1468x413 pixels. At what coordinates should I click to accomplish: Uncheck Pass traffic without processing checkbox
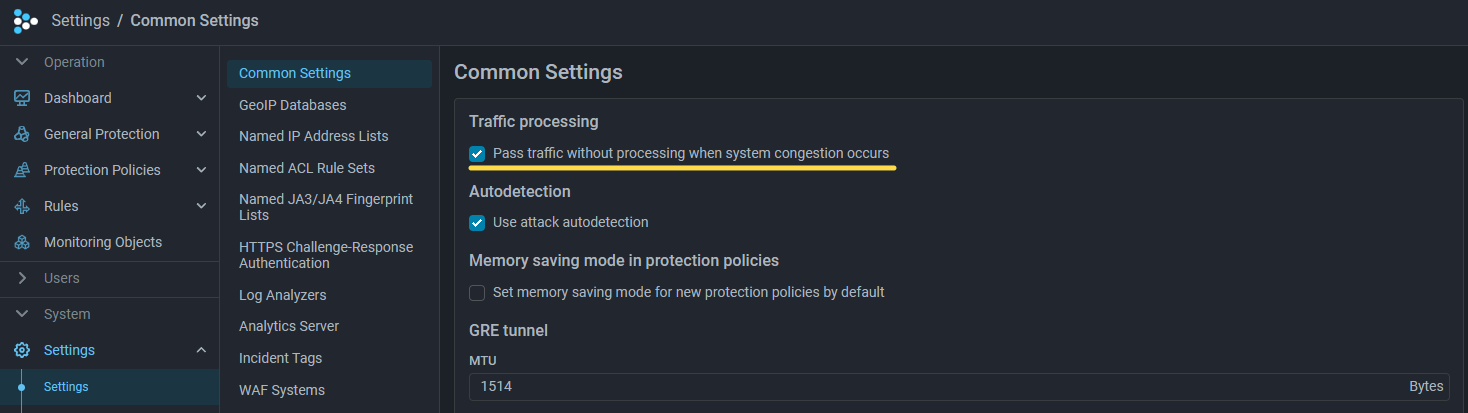click(477, 154)
